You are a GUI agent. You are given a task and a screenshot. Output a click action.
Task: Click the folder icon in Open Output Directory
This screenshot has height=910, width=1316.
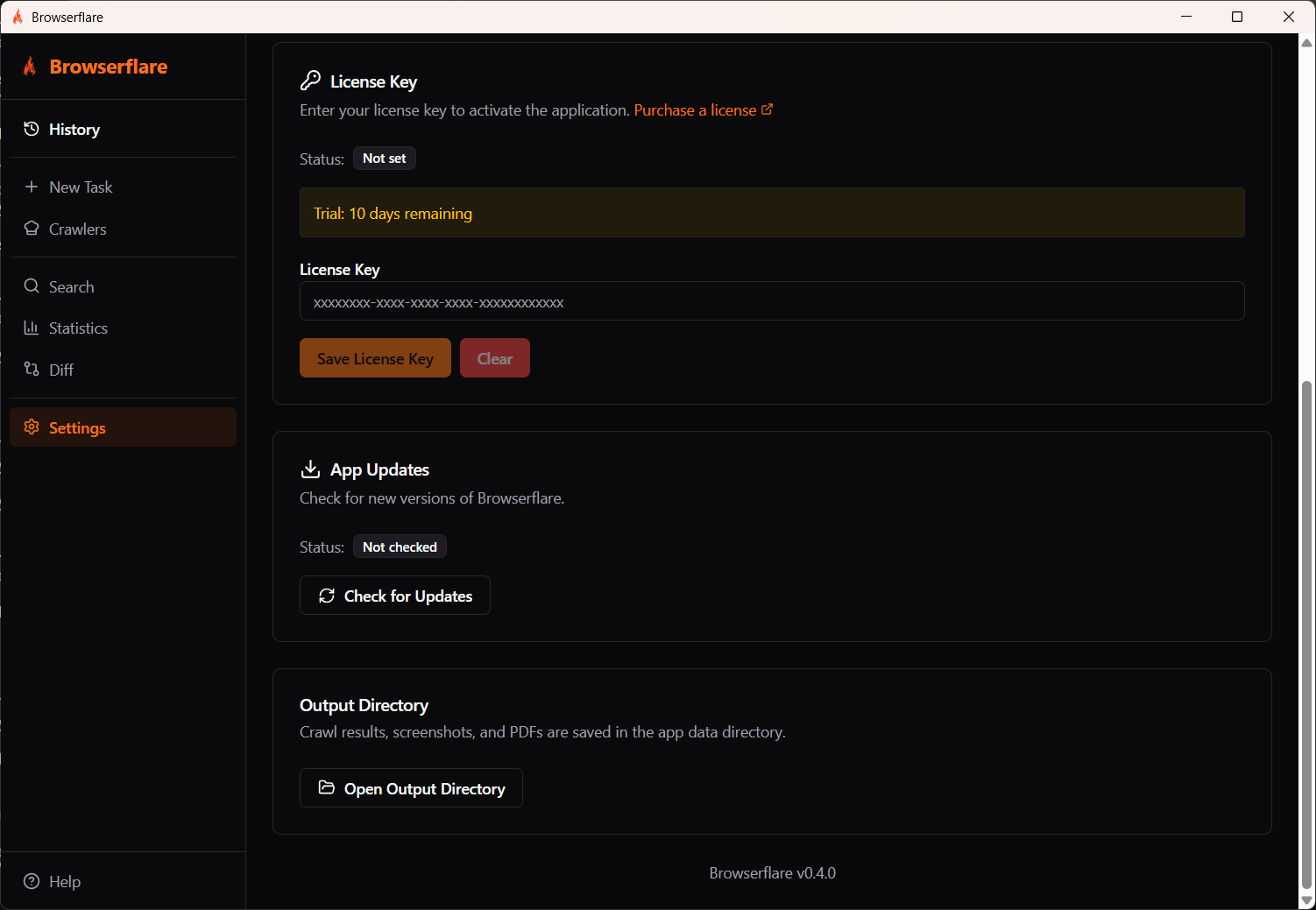(x=327, y=787)
